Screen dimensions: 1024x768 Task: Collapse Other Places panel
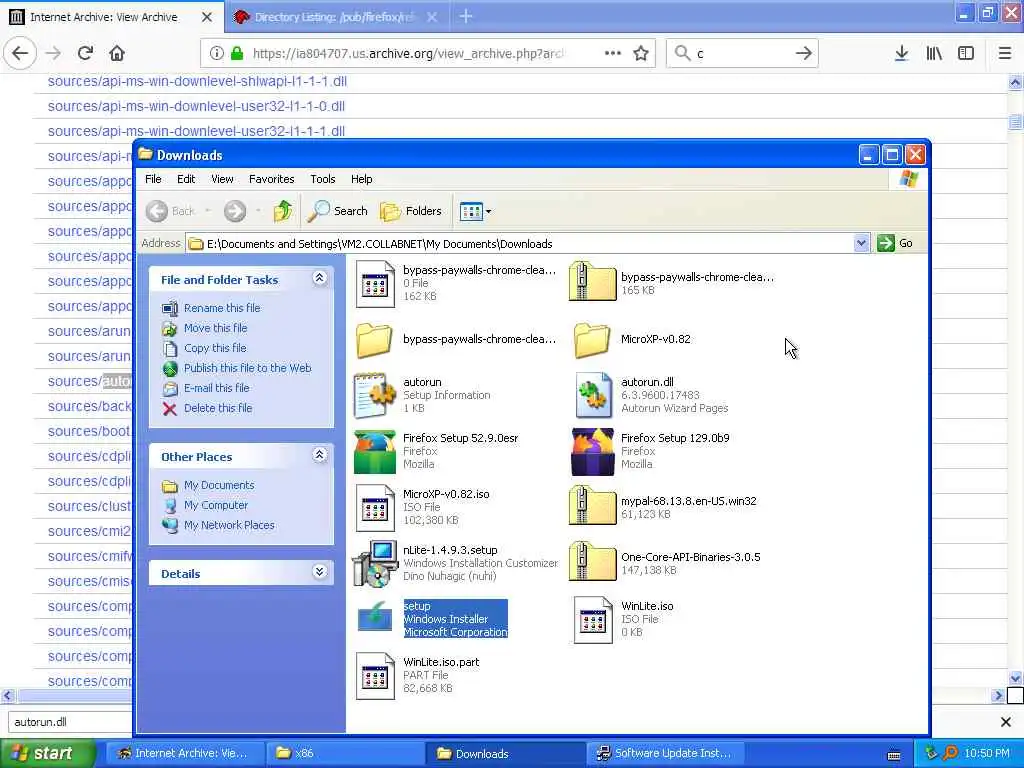pos(319,455)
